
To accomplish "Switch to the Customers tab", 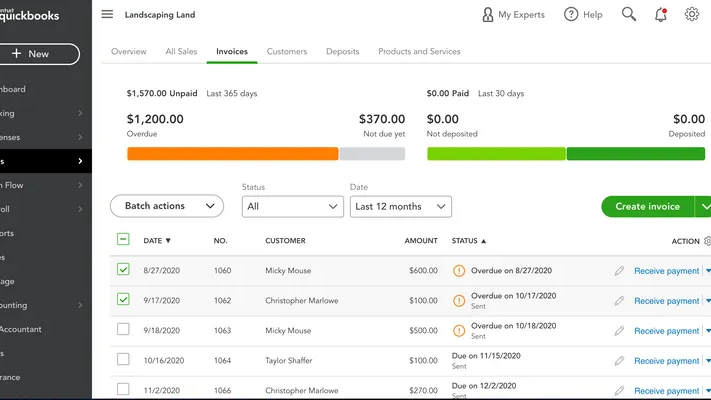I will [x=287, y=52].
